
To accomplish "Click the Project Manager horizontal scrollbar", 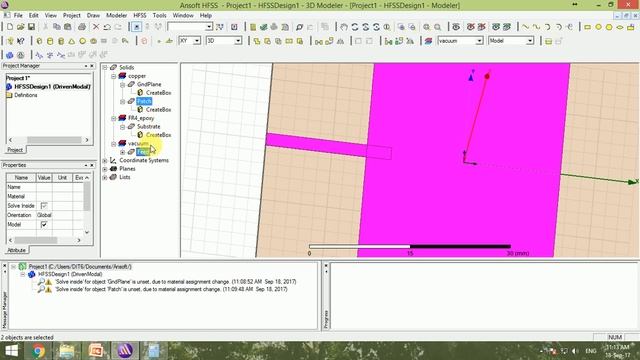I will (x=49, y=140).
